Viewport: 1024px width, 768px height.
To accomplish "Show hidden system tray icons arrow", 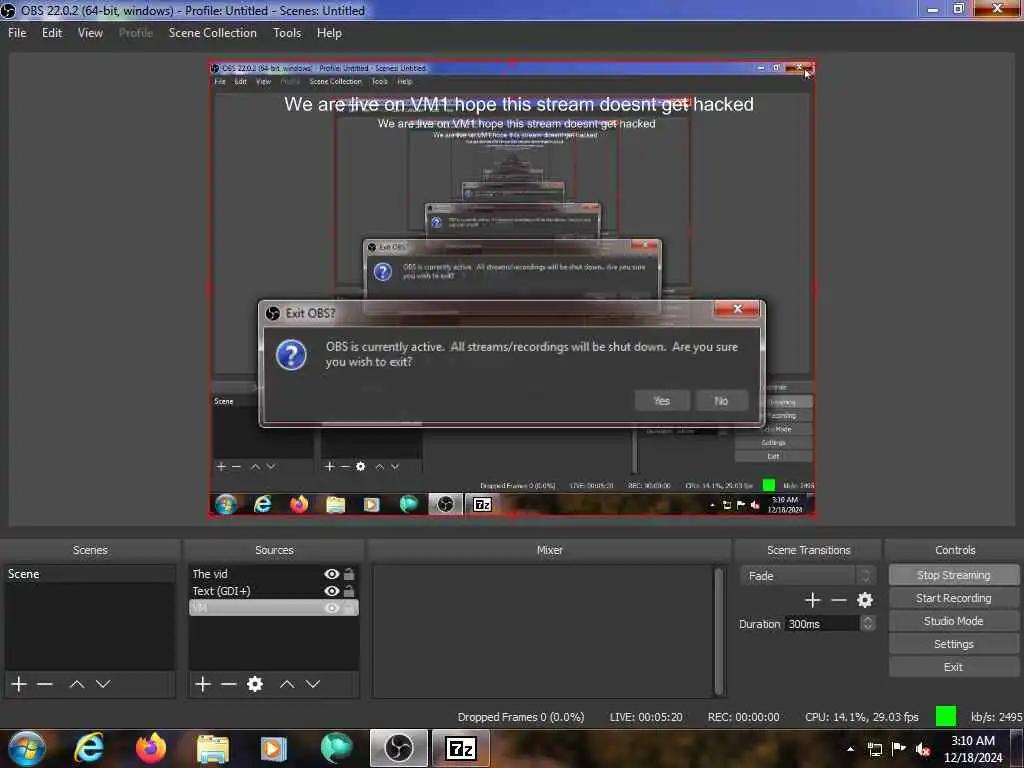I will 850,749.
